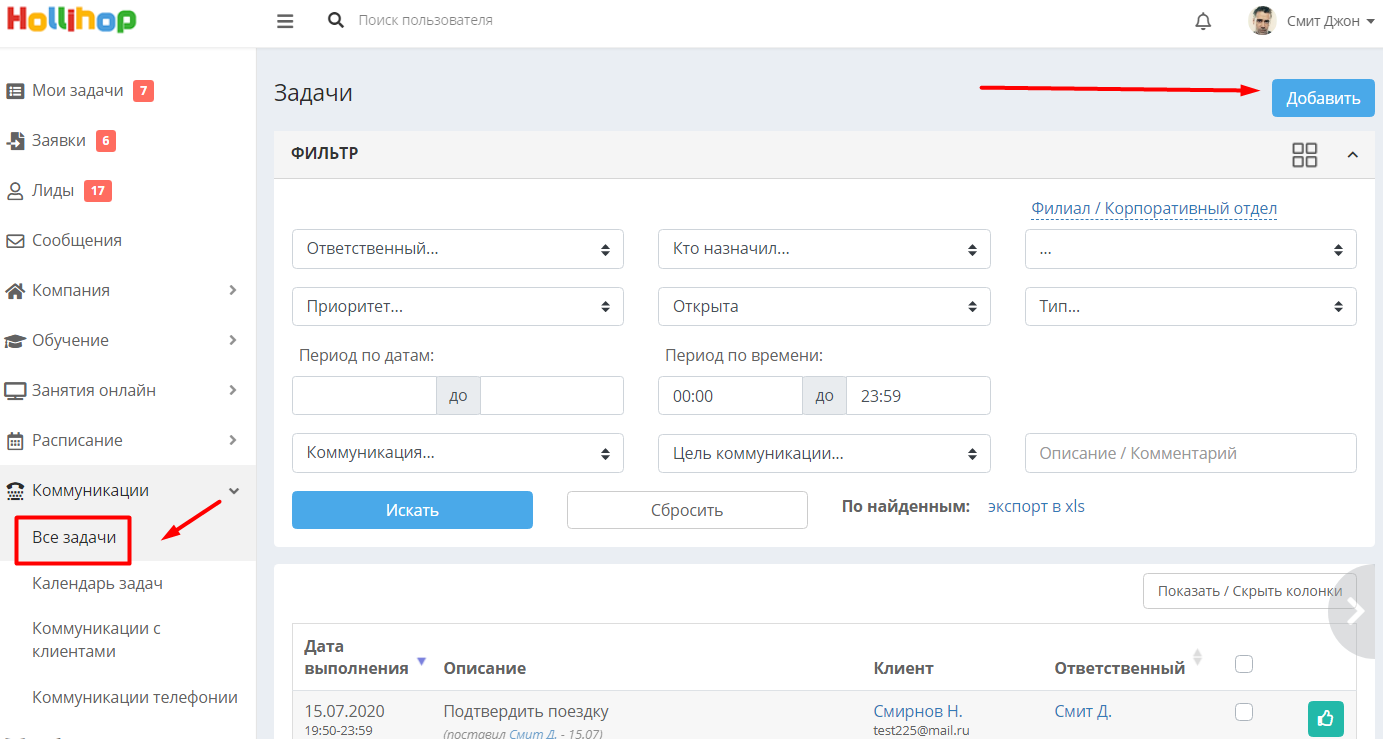Open the Приоритет dropdown
Viewport: 1383px width, 739px height.
(458, 306)
